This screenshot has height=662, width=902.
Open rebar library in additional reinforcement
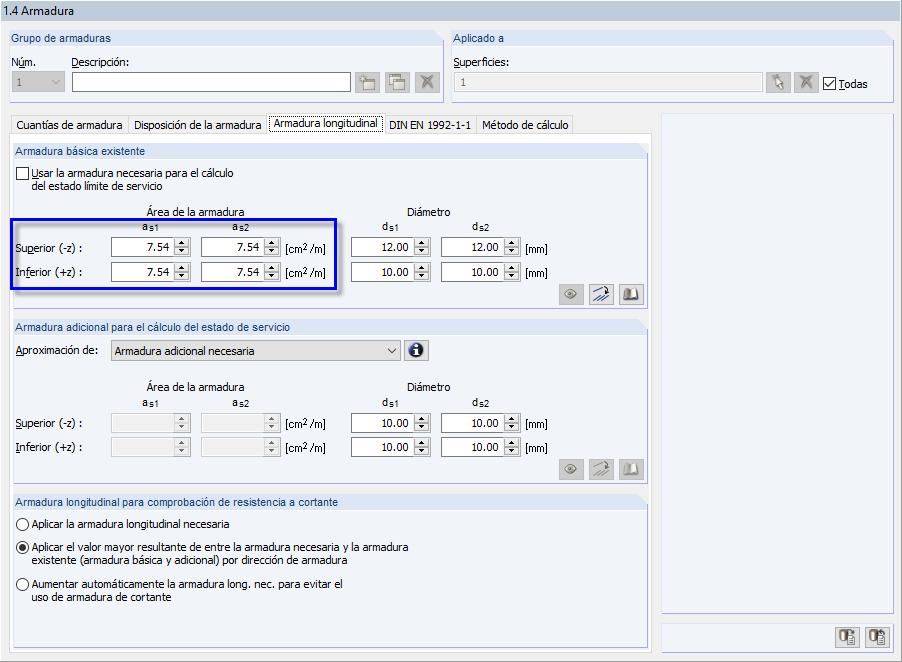click(631, 469)
